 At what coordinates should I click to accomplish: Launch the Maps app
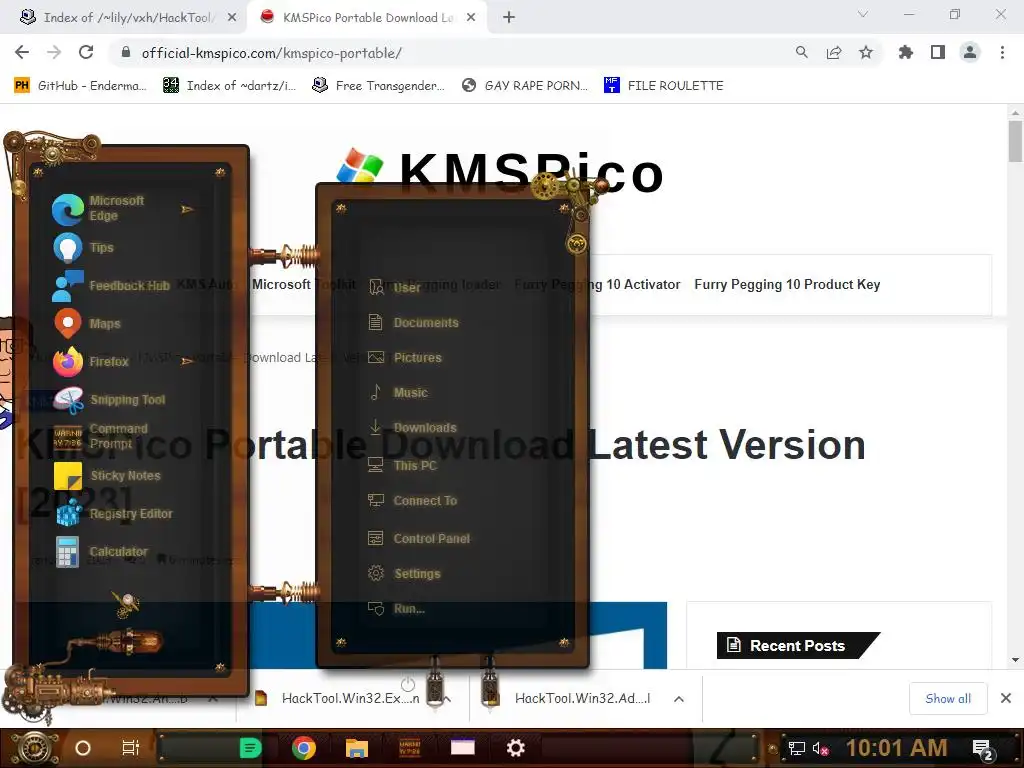86,323
